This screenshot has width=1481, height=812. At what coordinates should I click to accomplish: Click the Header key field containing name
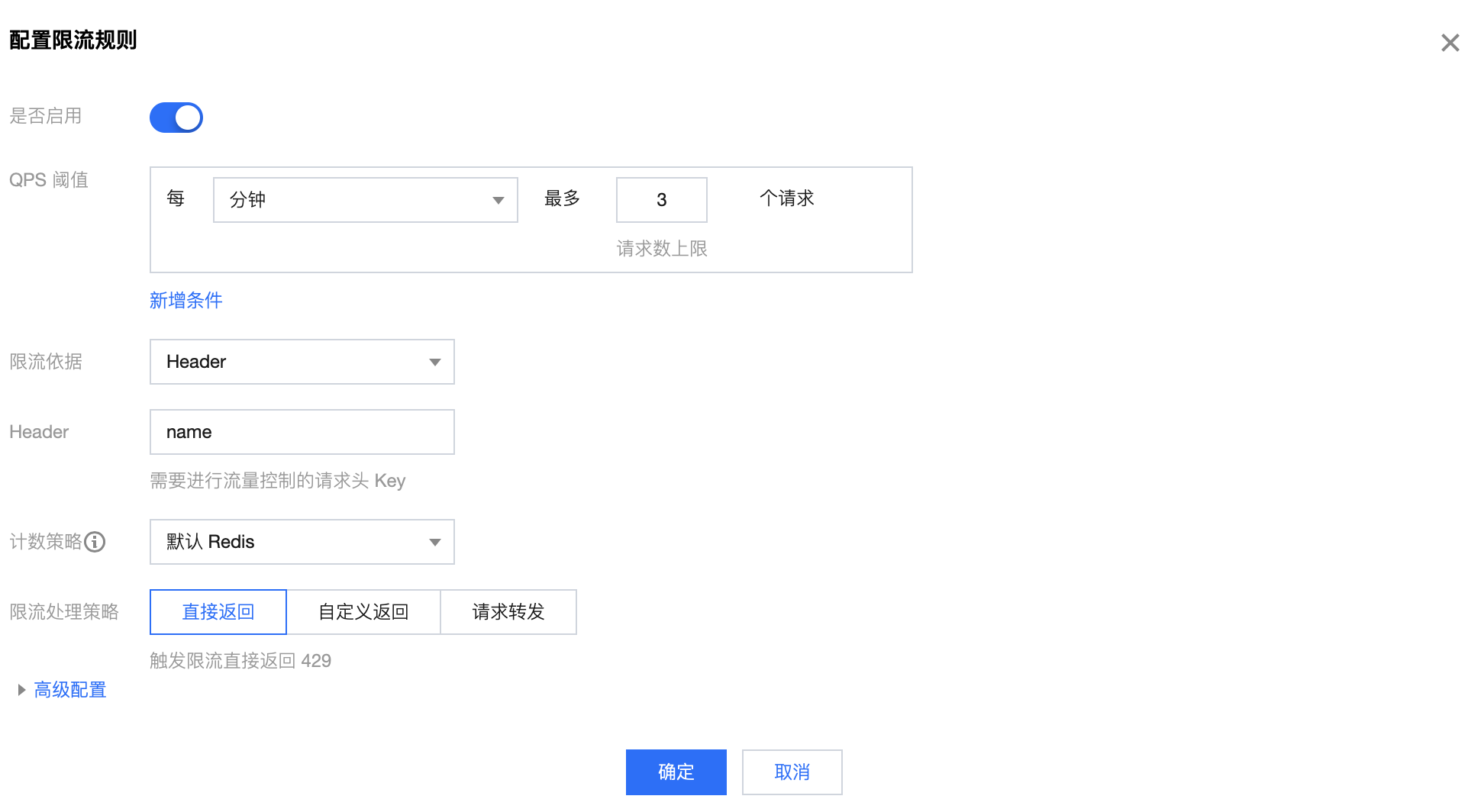(302, 432)
